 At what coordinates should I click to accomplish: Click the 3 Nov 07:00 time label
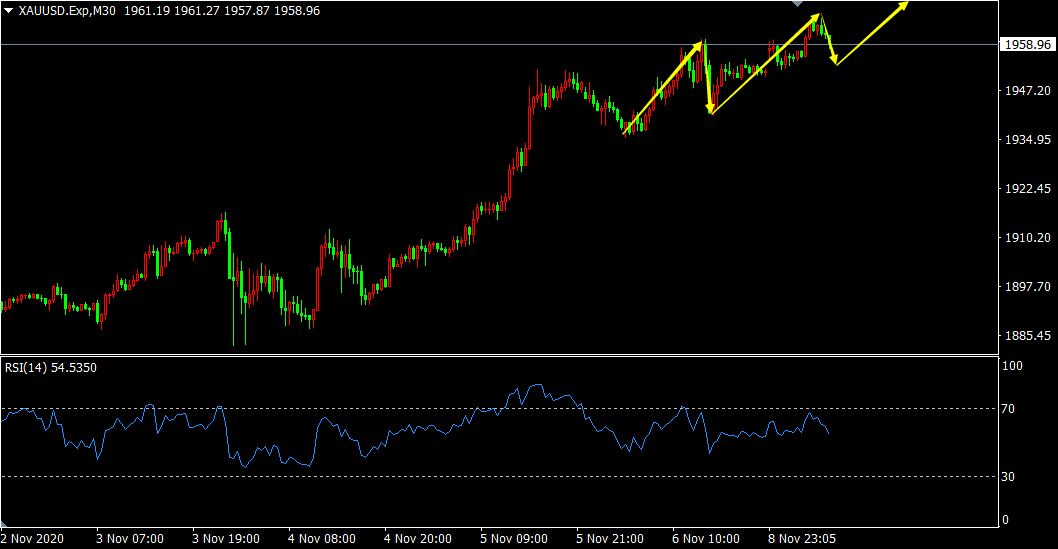coord(130,539)
